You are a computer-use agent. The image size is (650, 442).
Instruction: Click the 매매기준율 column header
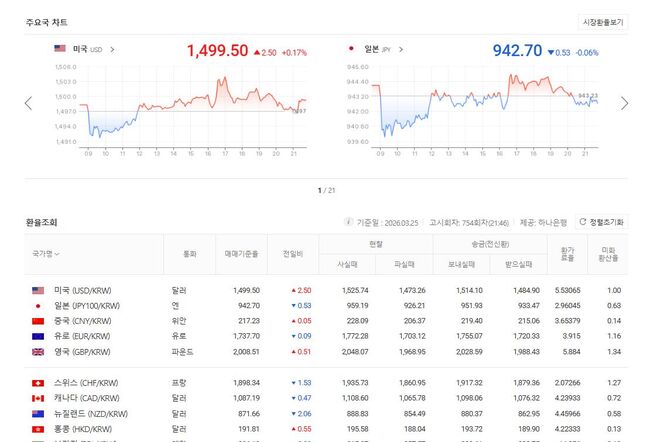(x=242, y=254)
